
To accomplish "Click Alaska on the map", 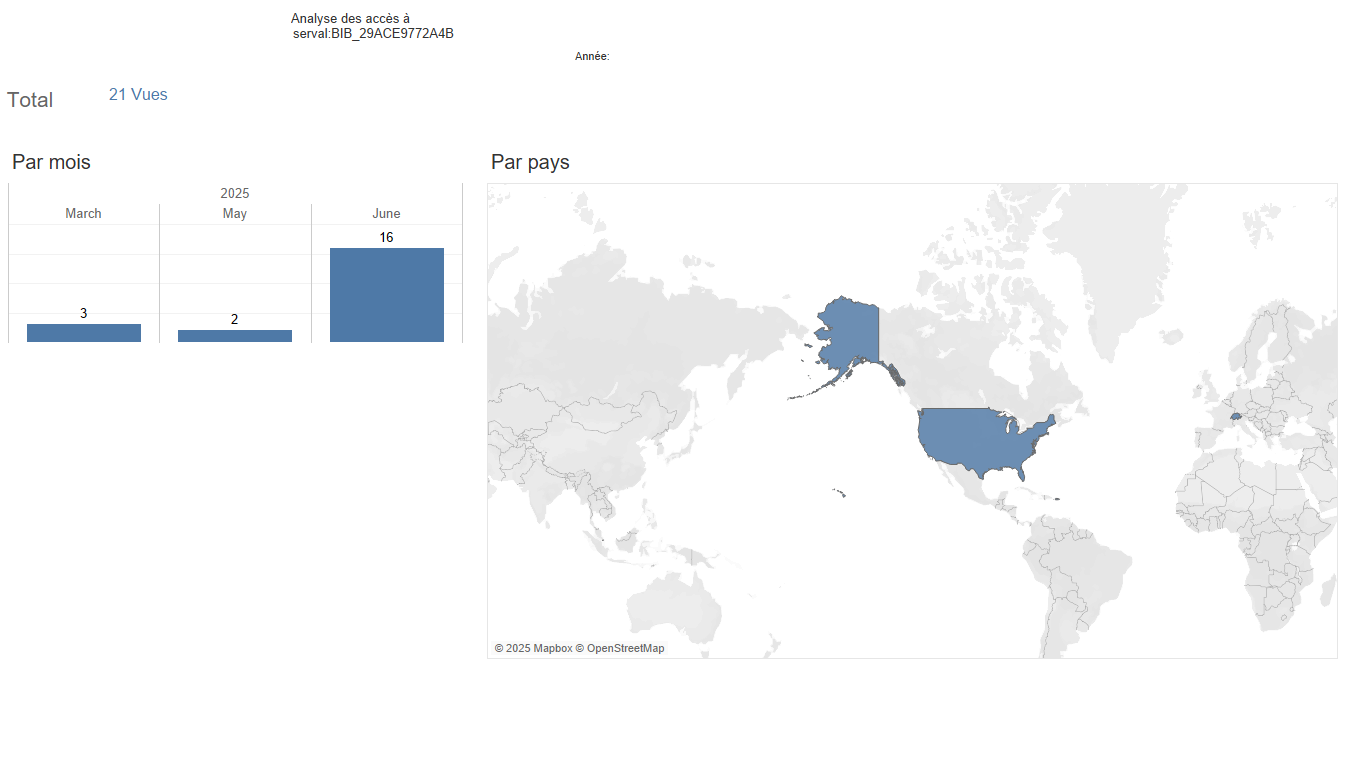I will click(850, 335).
